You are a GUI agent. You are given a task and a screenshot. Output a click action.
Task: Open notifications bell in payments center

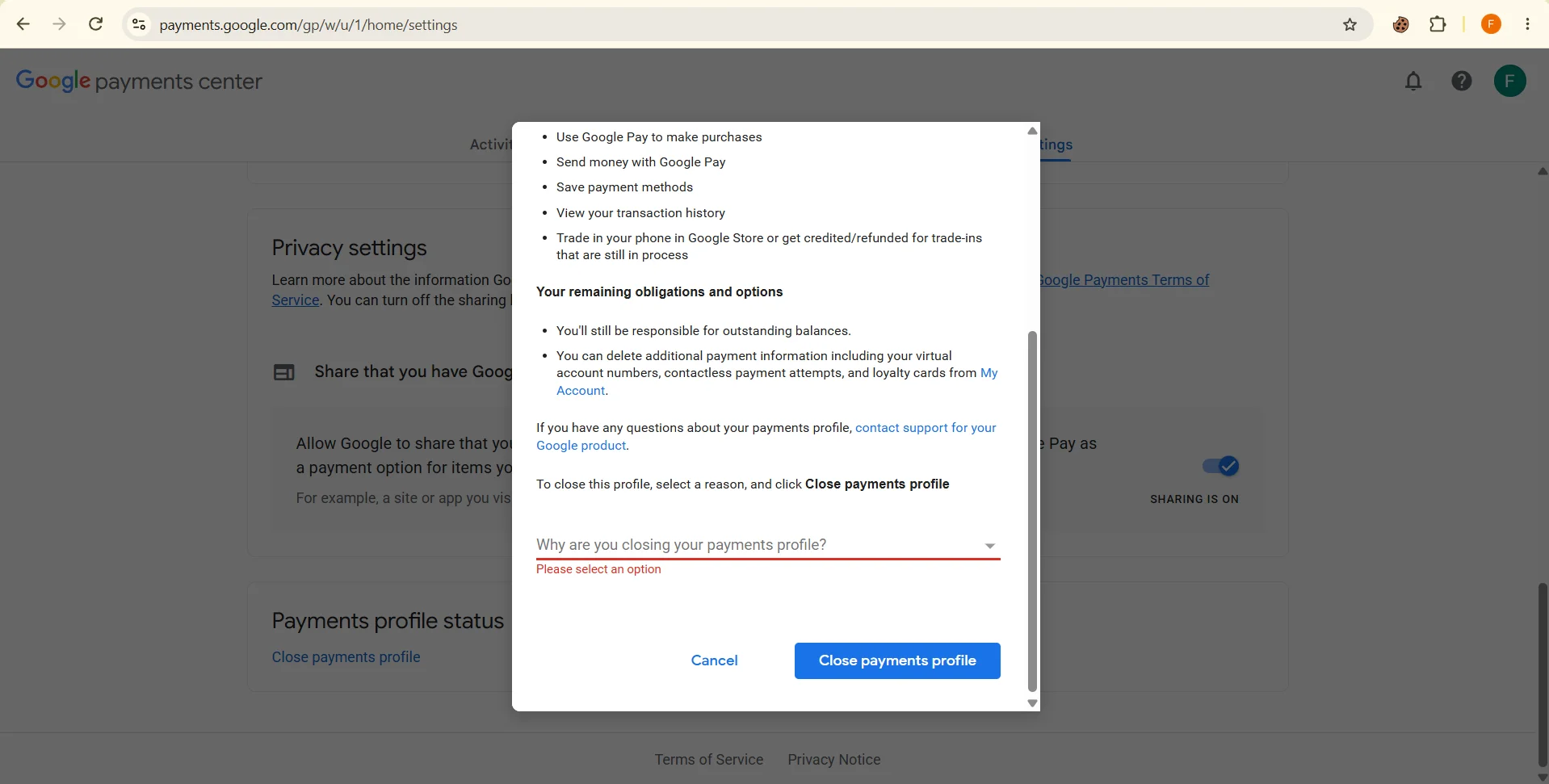click(1413, 81)
